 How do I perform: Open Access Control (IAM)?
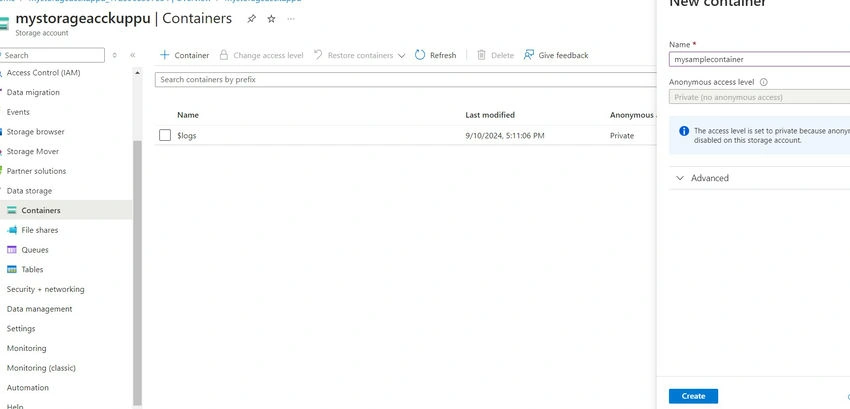pyautogui.click(x=43, y=73)
